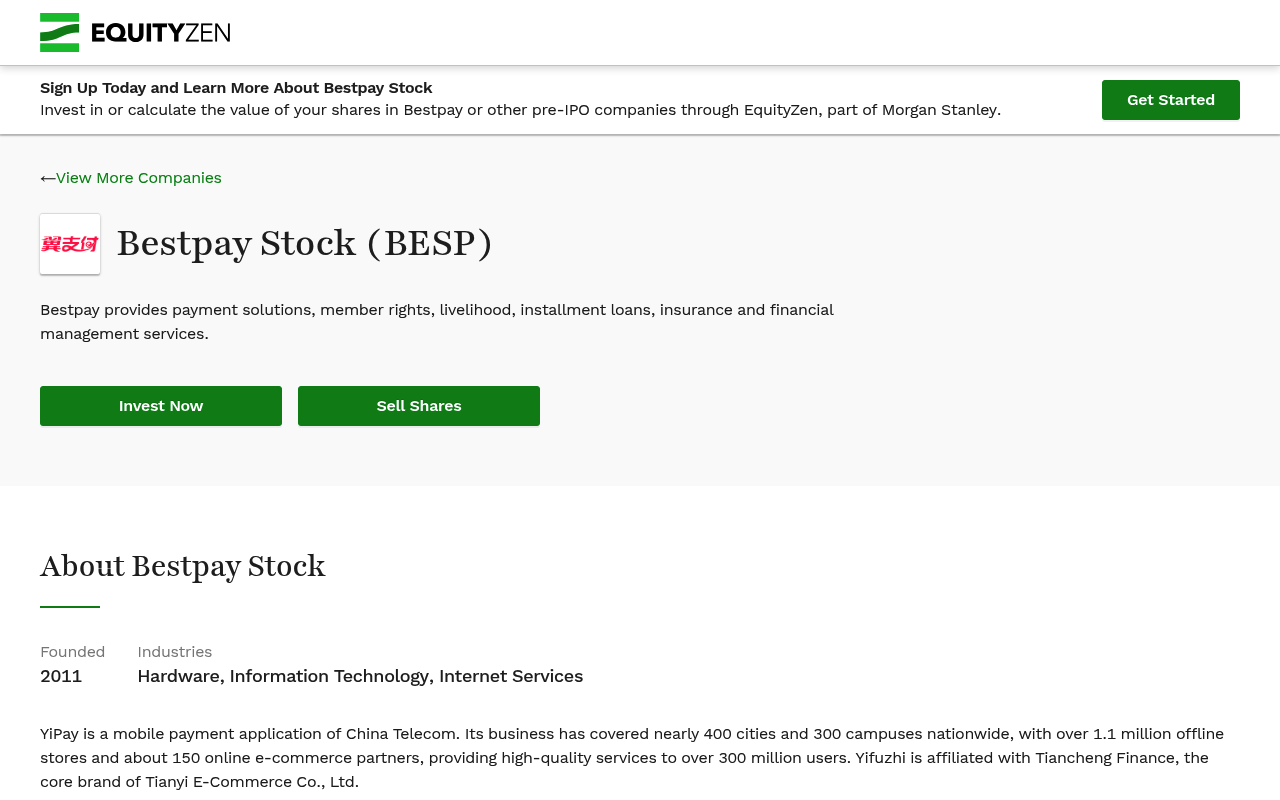The image size is (1280, 800).
Task: Click the red Bestpay company logo thumbnail
Action: click(x=70, y=244)
